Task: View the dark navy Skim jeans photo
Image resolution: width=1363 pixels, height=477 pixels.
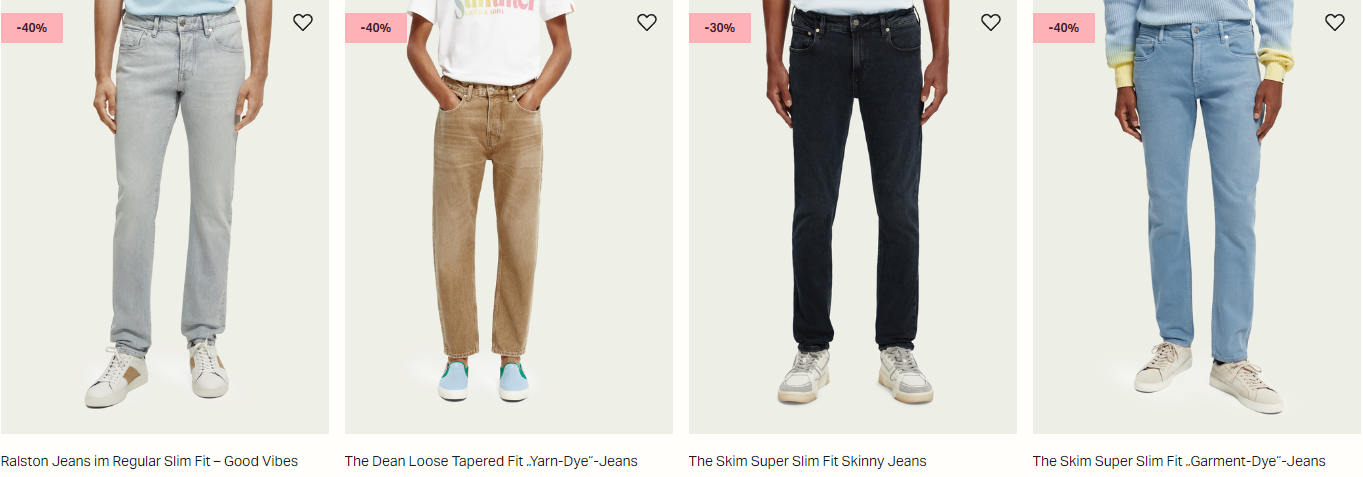Action: 852,216
